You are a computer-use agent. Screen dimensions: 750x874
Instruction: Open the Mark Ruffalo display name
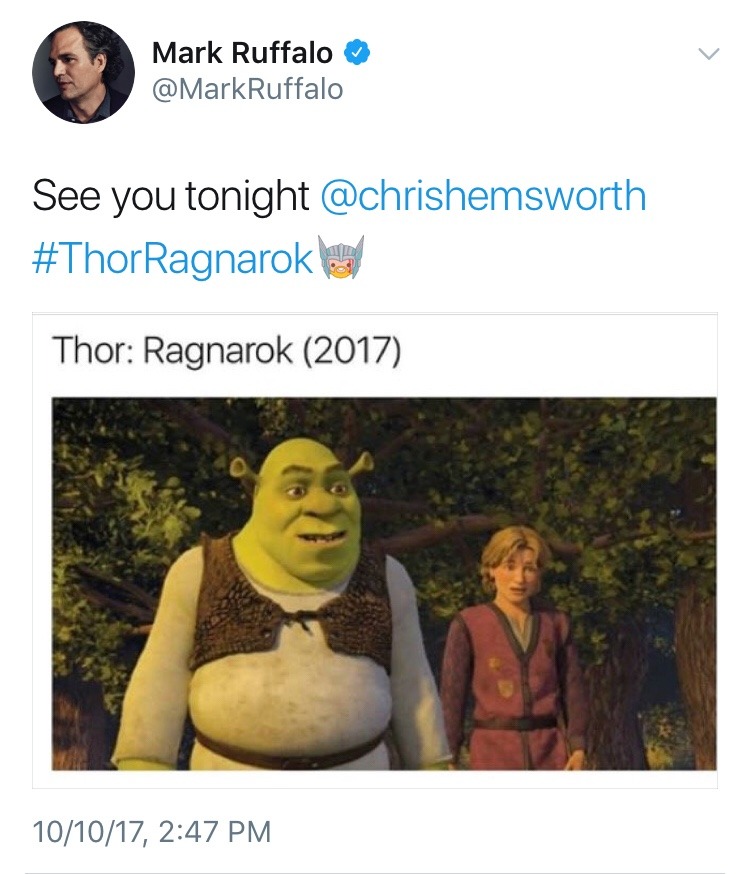242,53
